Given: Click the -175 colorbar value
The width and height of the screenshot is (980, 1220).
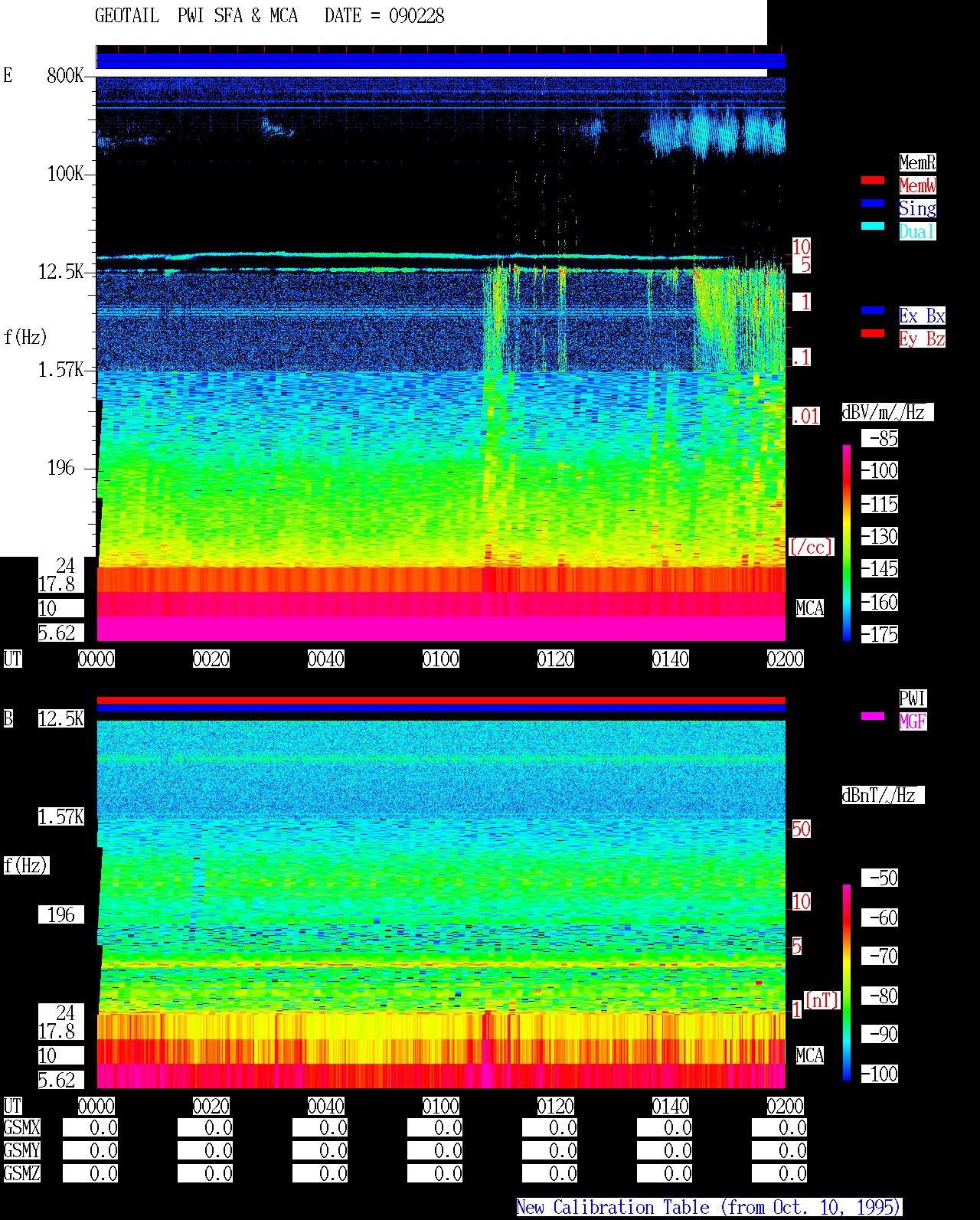Looking at the screenshot, I should pos(880,634).
